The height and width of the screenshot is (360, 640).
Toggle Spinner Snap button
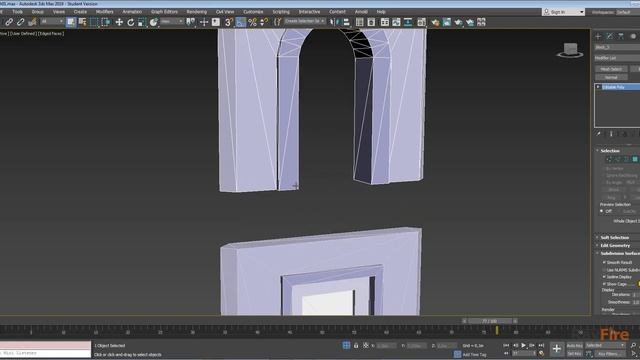pyautogui.click(x=264, y=22)
